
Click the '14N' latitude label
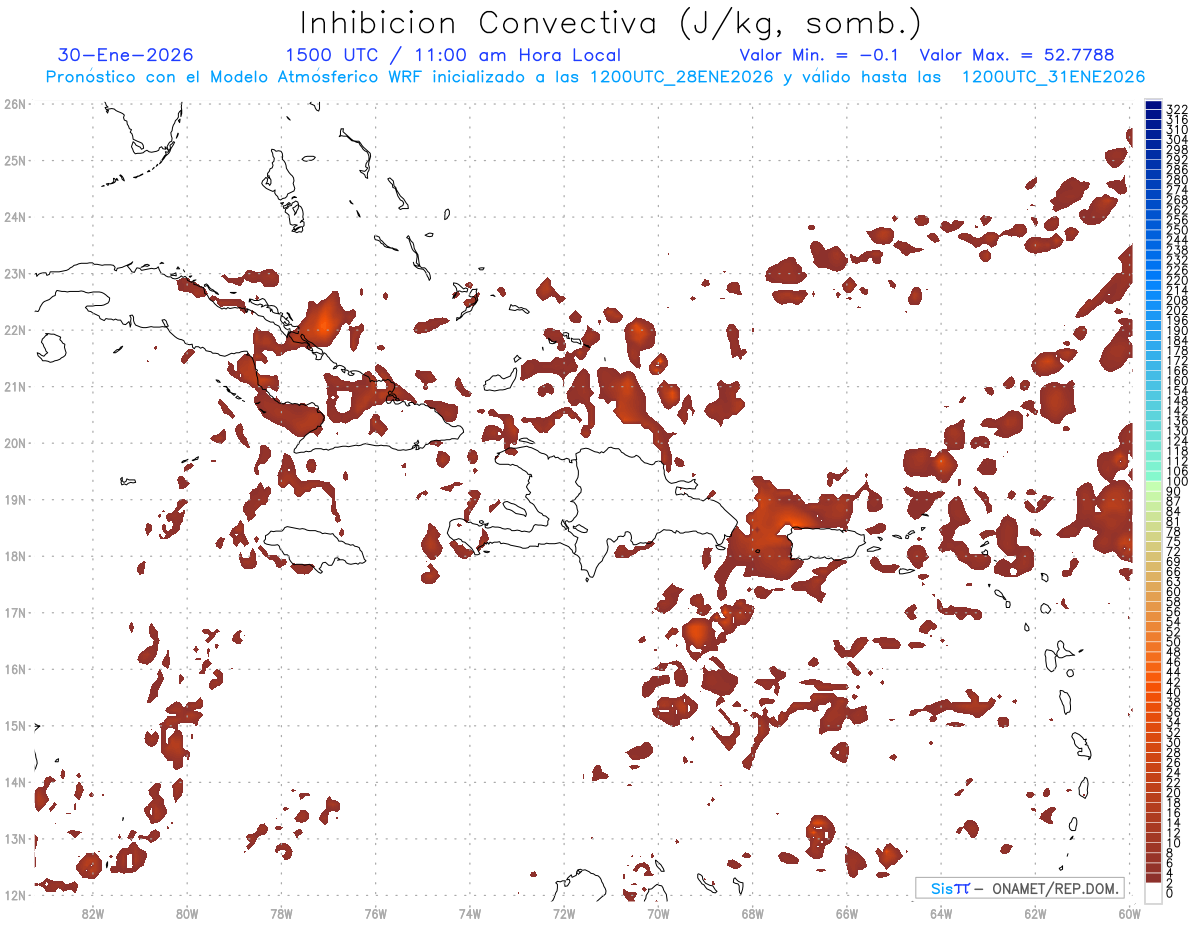14,782
